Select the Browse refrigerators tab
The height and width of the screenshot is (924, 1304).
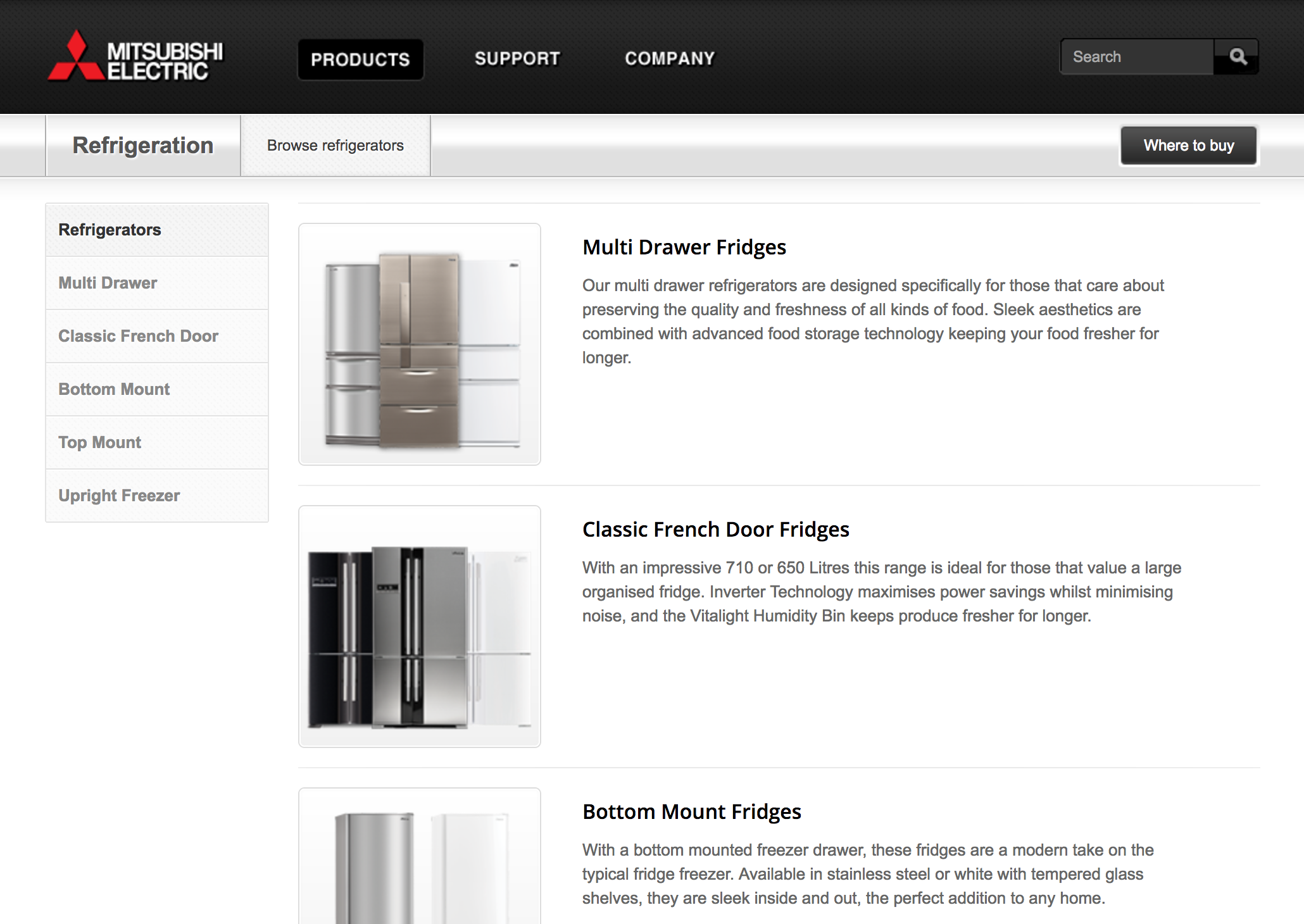click(335, 146)
